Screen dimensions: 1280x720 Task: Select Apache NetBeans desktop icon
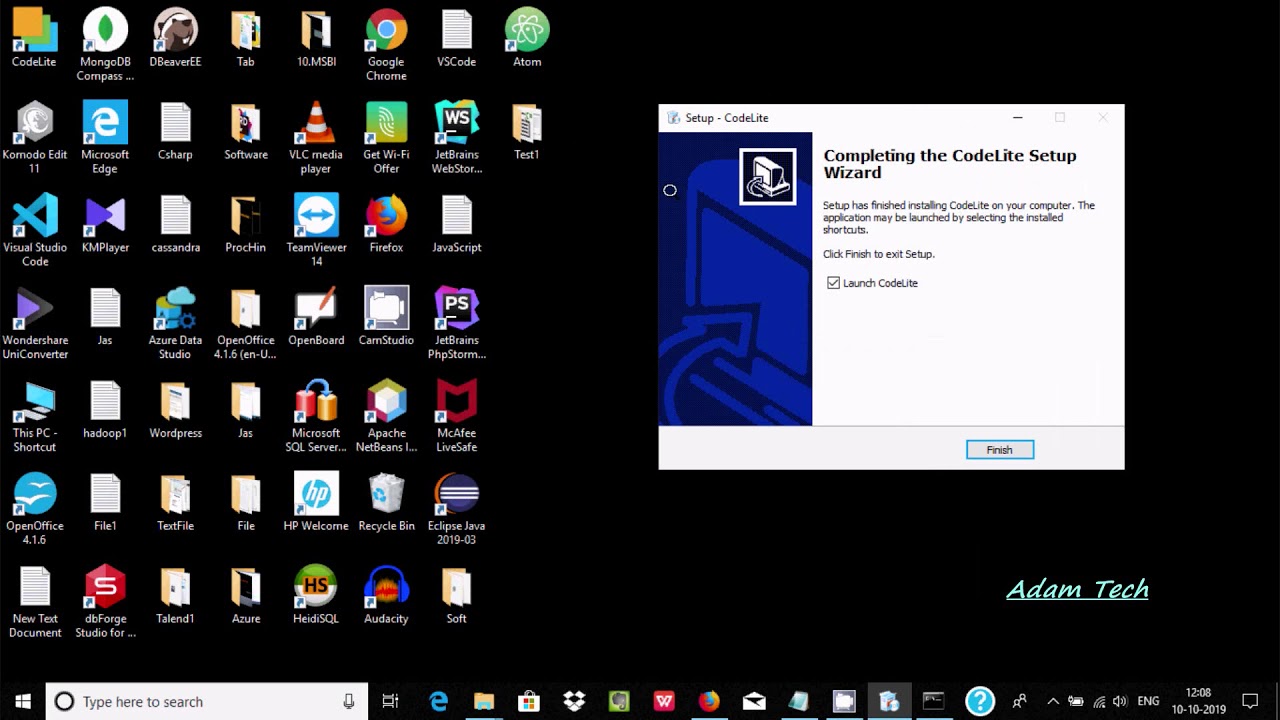(386, 417)
